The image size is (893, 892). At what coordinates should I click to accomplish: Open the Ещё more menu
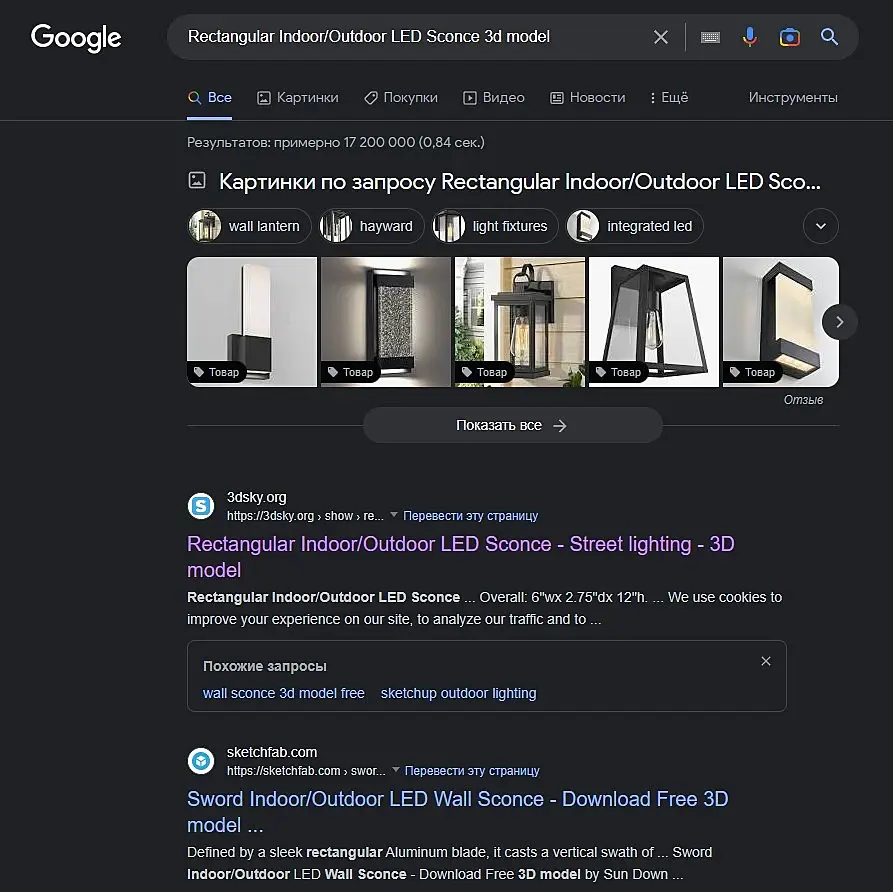669,97
